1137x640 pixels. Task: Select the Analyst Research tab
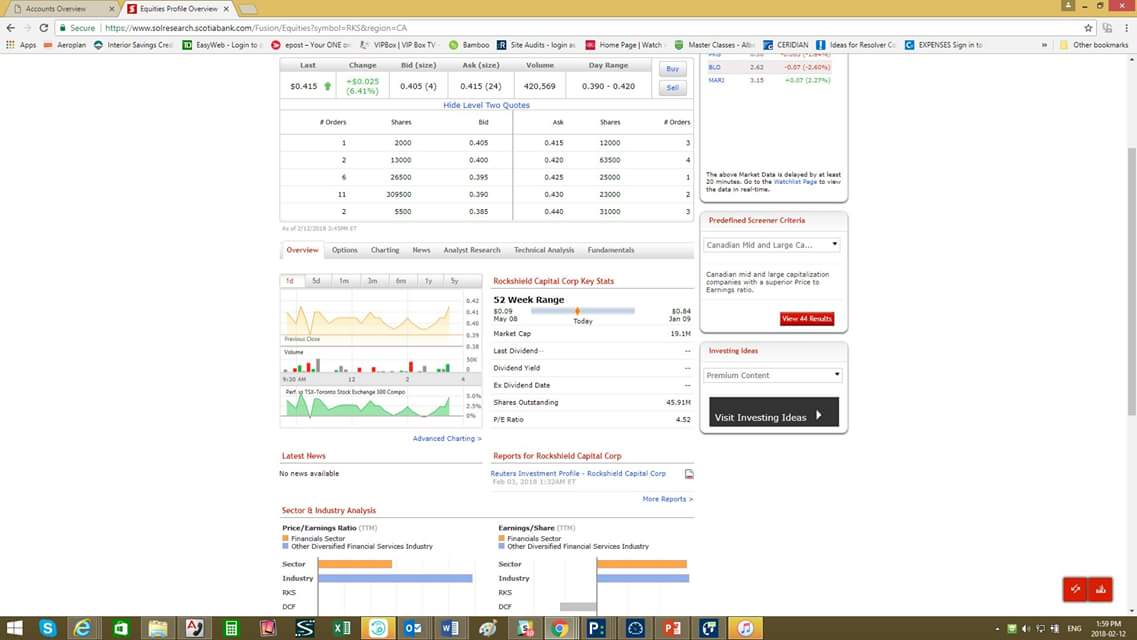tap(472, 250)
